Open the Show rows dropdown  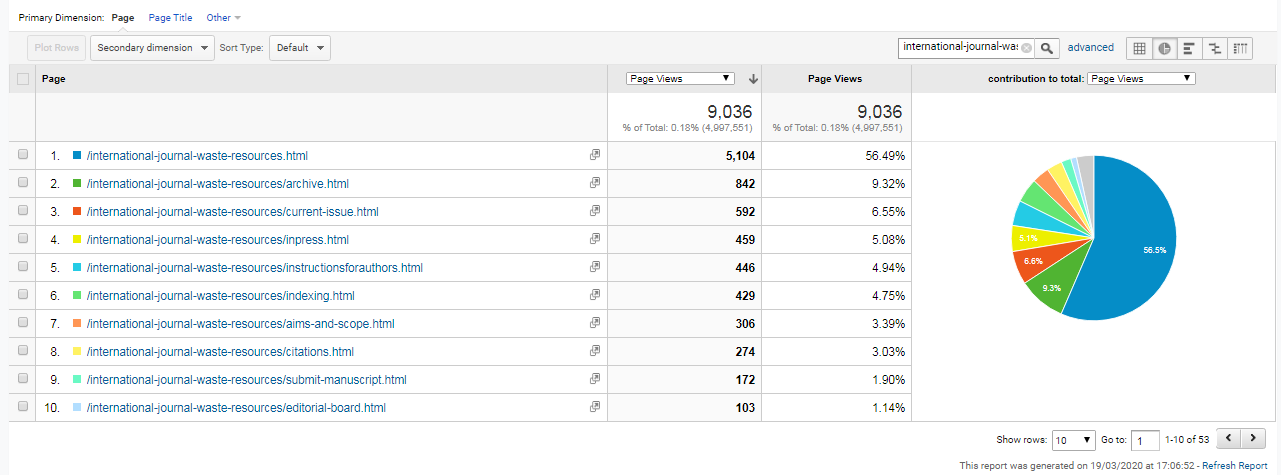(x=1074, y=440)
